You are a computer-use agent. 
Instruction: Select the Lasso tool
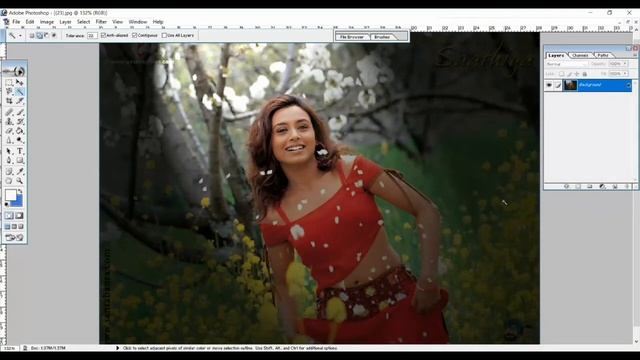coord(9,91)
